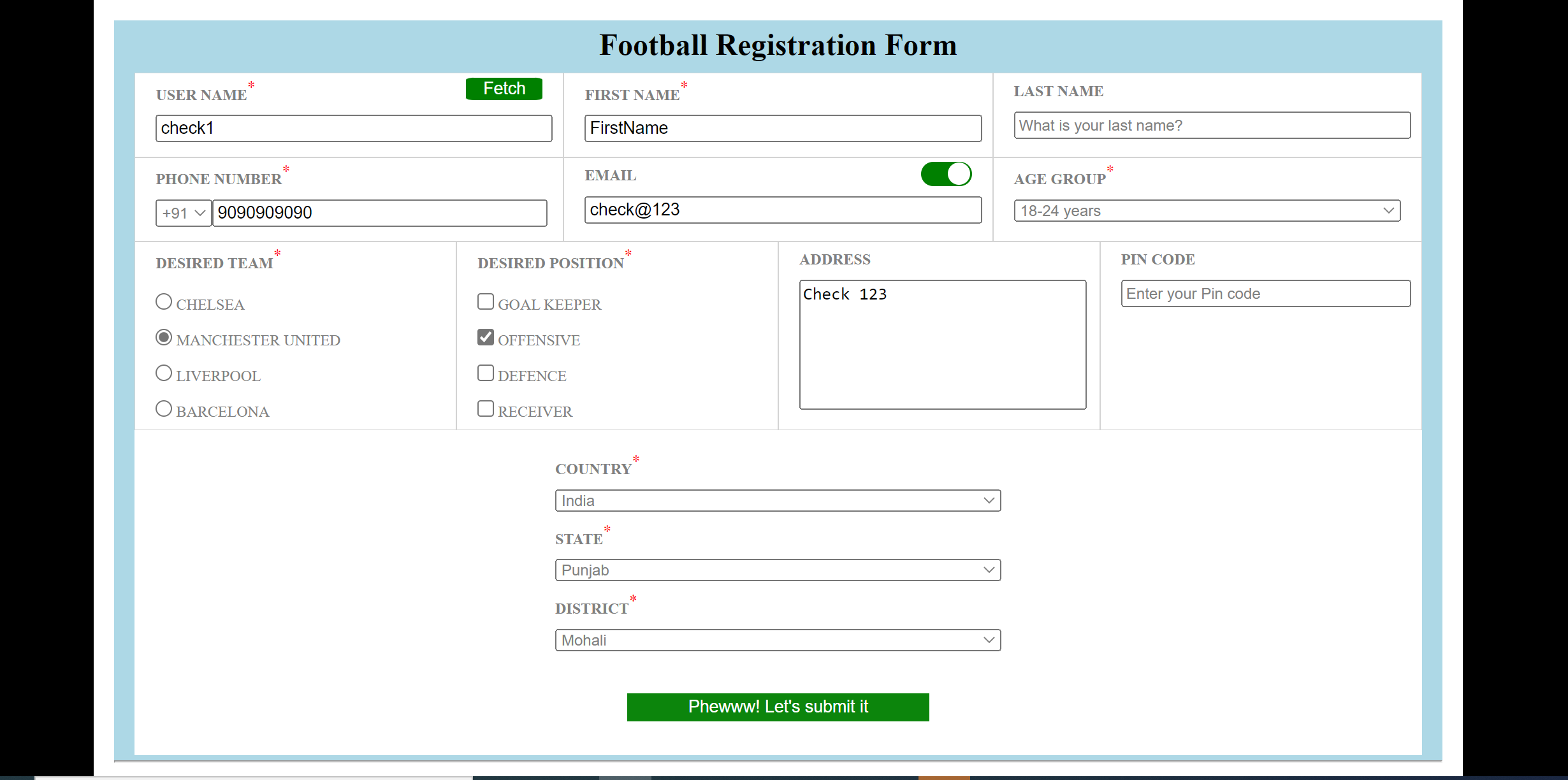Click inside the Last Name field
Image resolution: width=1568 pixels, height=780 pixels.
(1211, 126)
